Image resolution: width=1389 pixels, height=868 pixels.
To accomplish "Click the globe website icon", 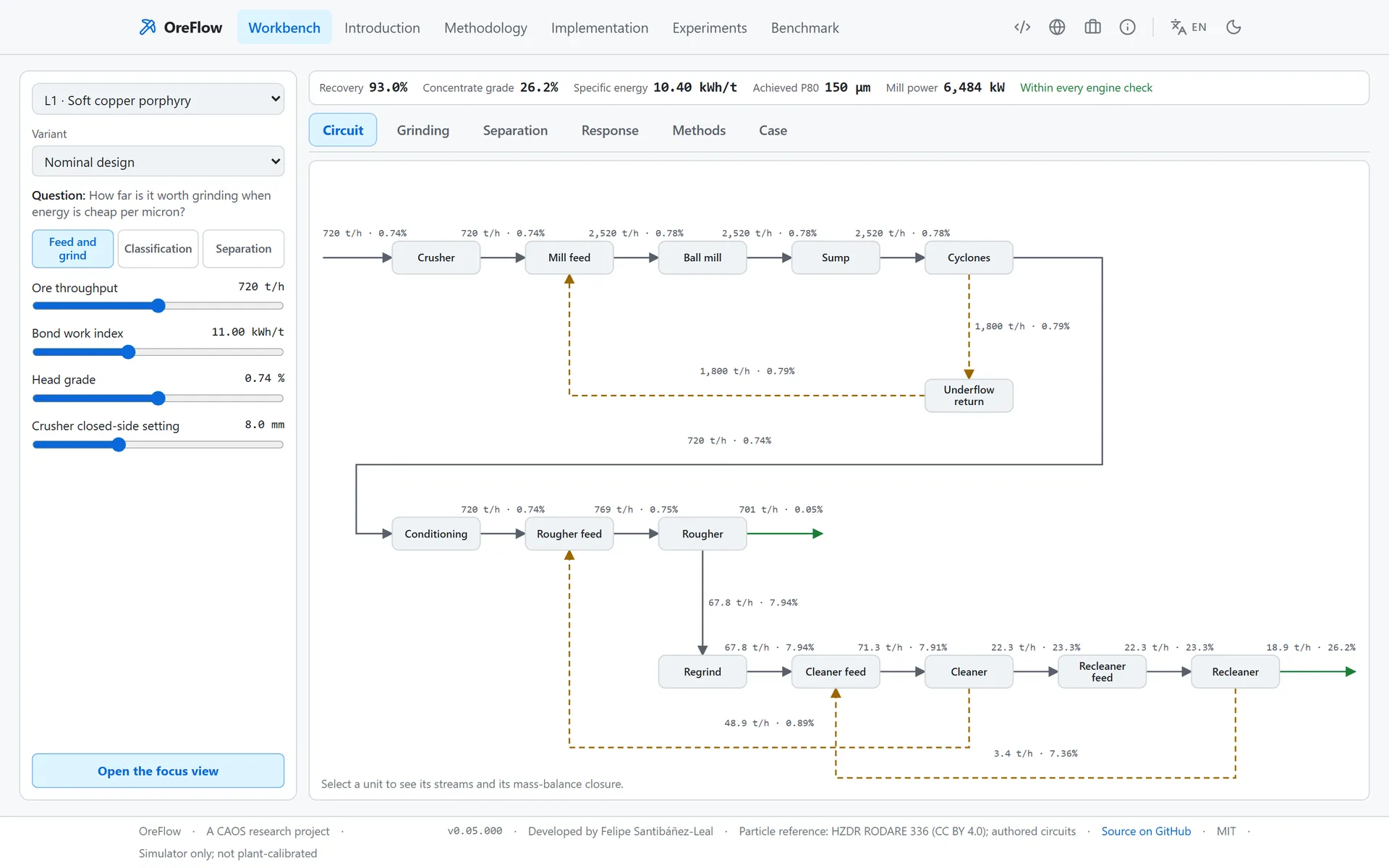I will click(1057, 27).
